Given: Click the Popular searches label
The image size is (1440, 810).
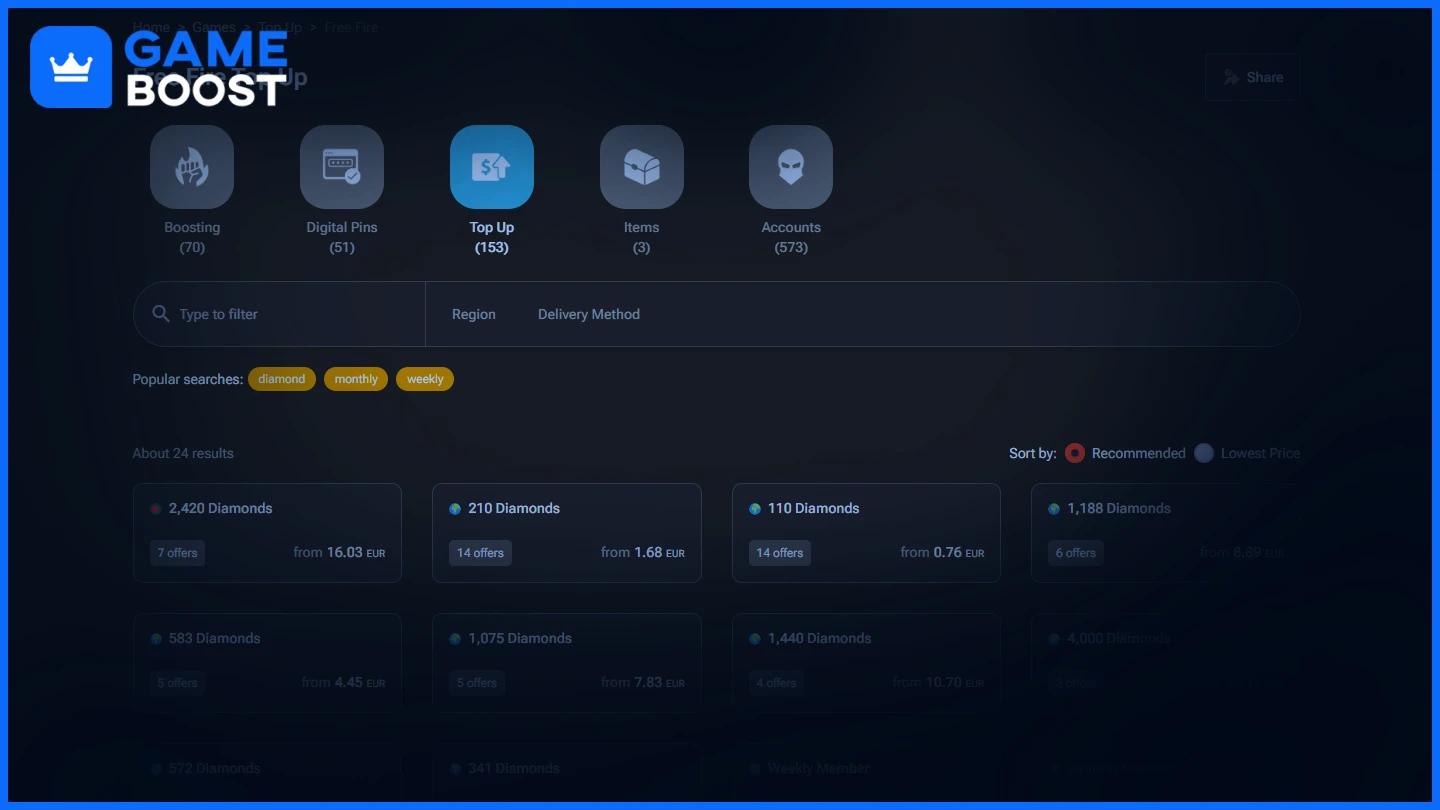Looking at the screenshot, I should tap(188, 379).
